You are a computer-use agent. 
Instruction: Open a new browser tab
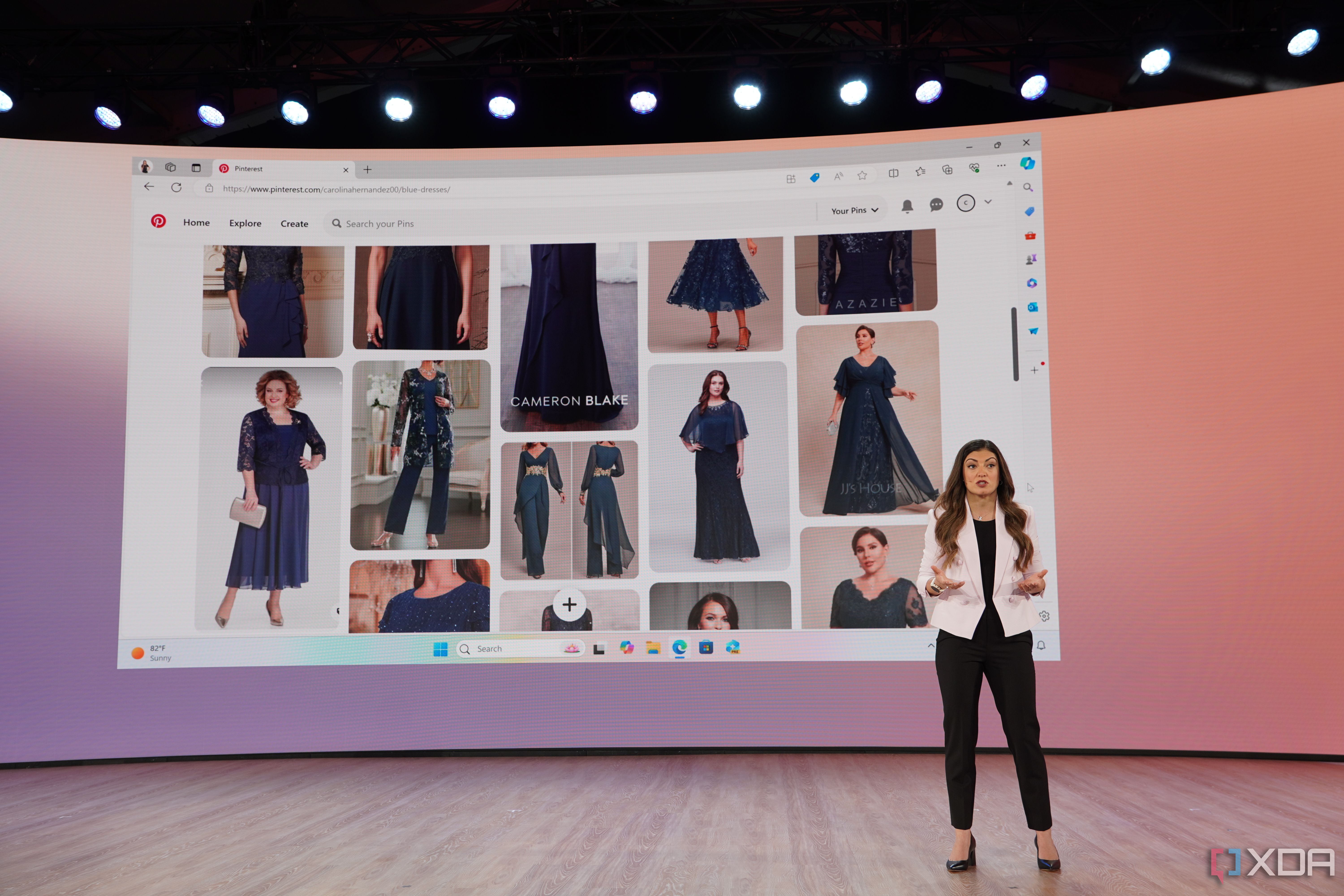pos(367,170)
